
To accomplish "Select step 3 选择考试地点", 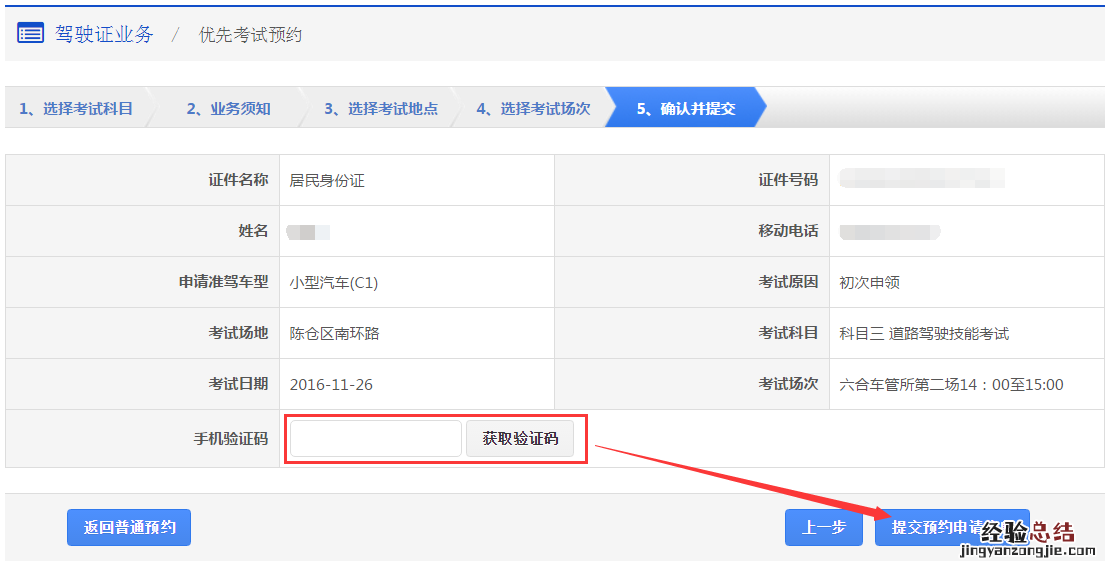I will coord(381,109).
